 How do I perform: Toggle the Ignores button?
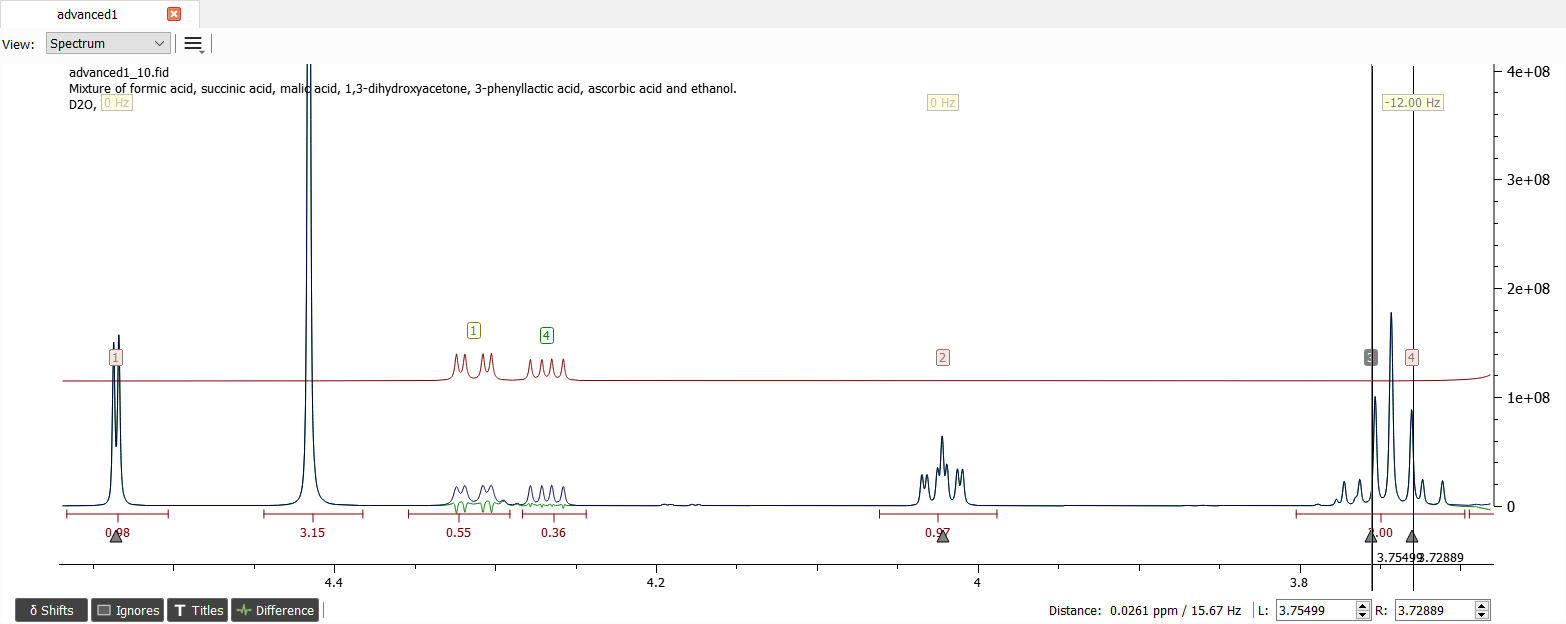coord(128,610)
